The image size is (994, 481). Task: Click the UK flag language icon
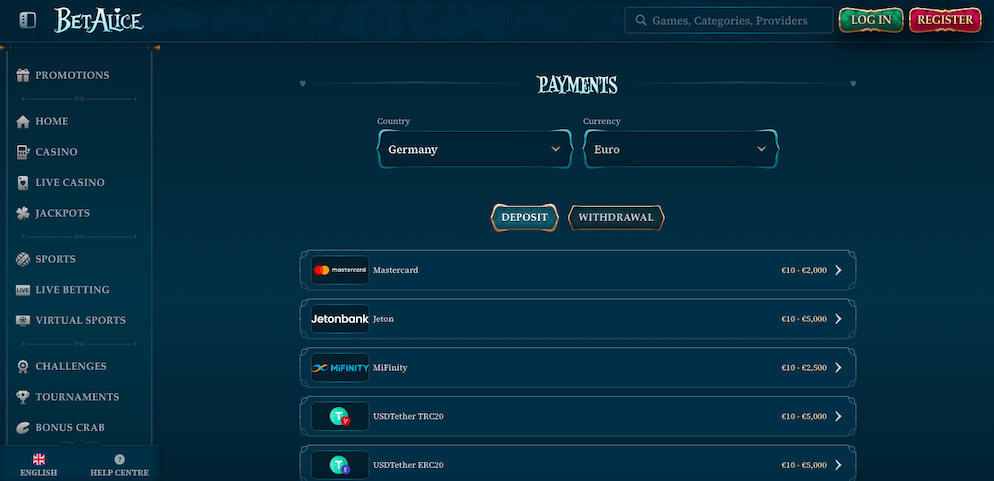pos(39,459)
